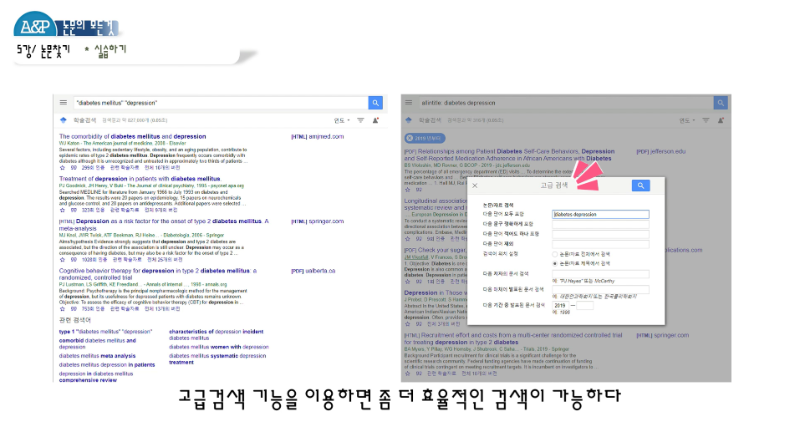Click the search button in advanced search dialog
Viewport: 800px width, 431px height.
click(640, 185)
